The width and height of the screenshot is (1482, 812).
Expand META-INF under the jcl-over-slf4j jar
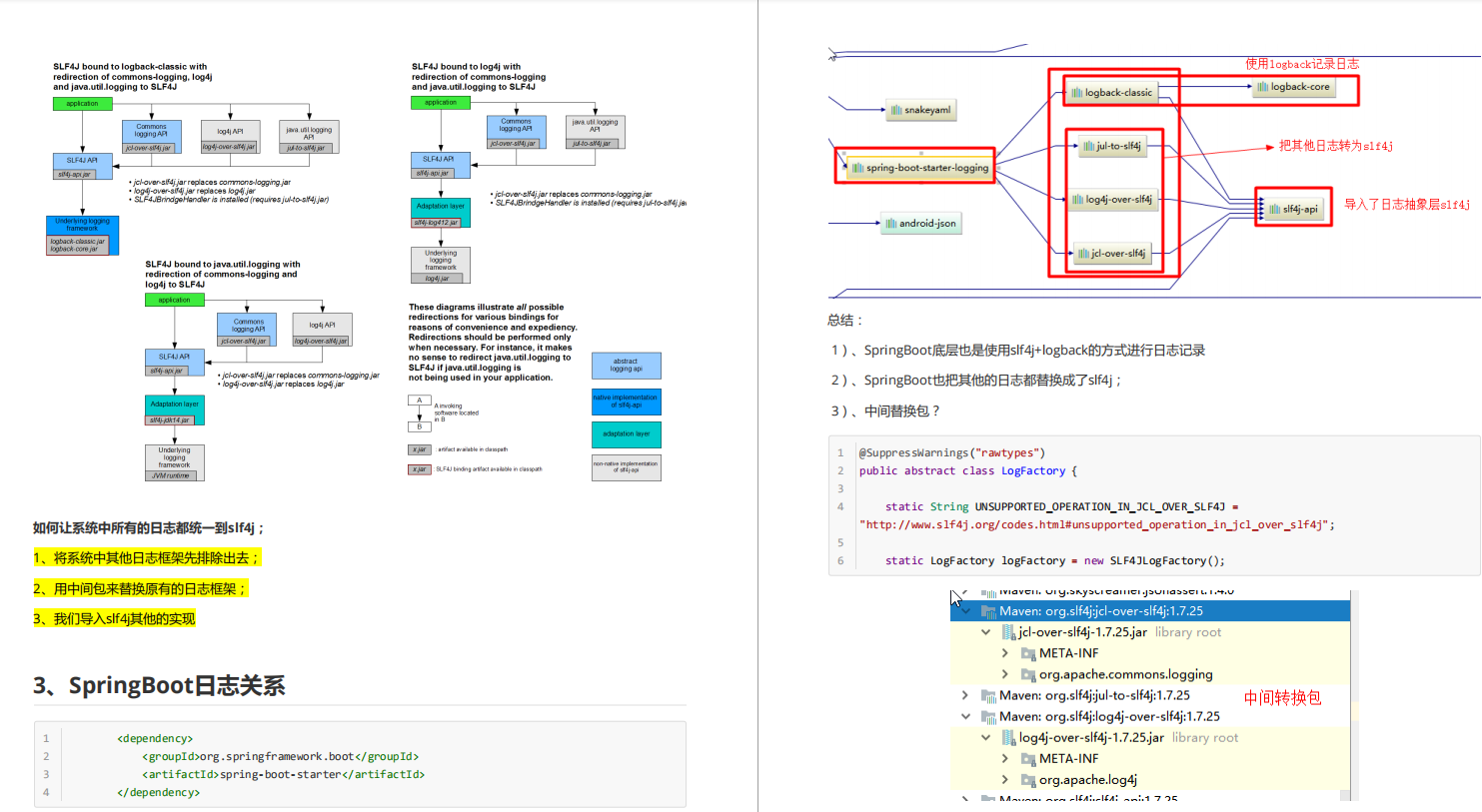click(x=1005, y=653)
